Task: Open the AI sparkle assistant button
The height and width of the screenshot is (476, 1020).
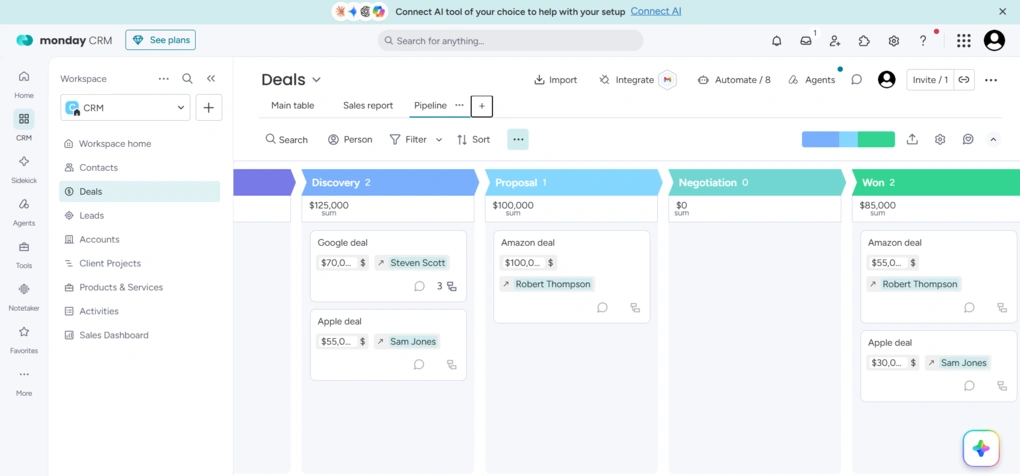Action: pos(981,448)
